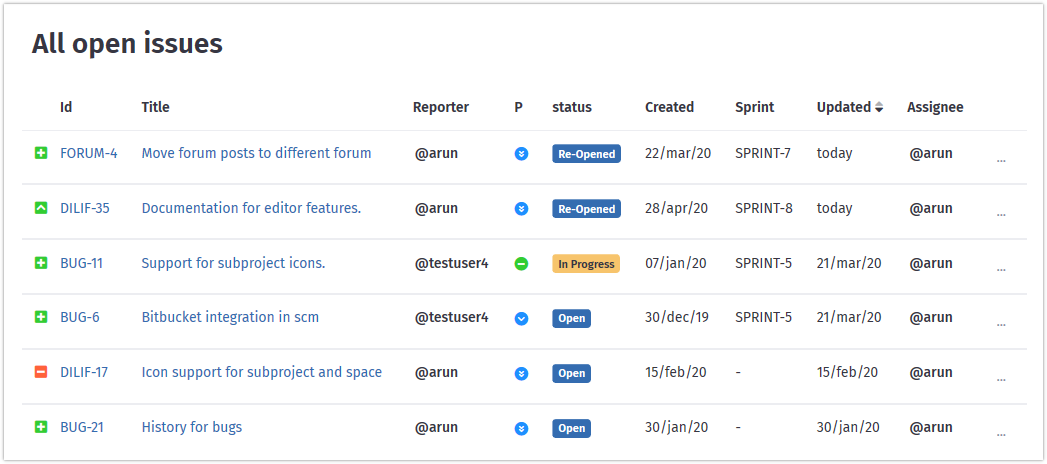Click the Re-Opened status badge for DILIF-35

pyautogui.click(x=586, y=209)
